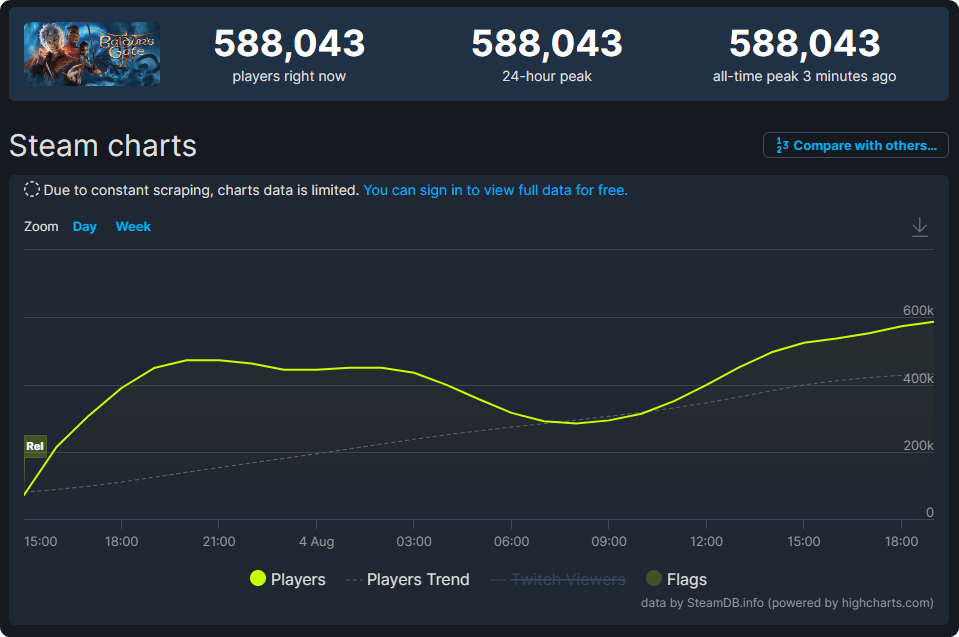Viewport: 959px width, 637px height.
Task: Click the 06:00 x-axis label
Action: click(511, 542)
